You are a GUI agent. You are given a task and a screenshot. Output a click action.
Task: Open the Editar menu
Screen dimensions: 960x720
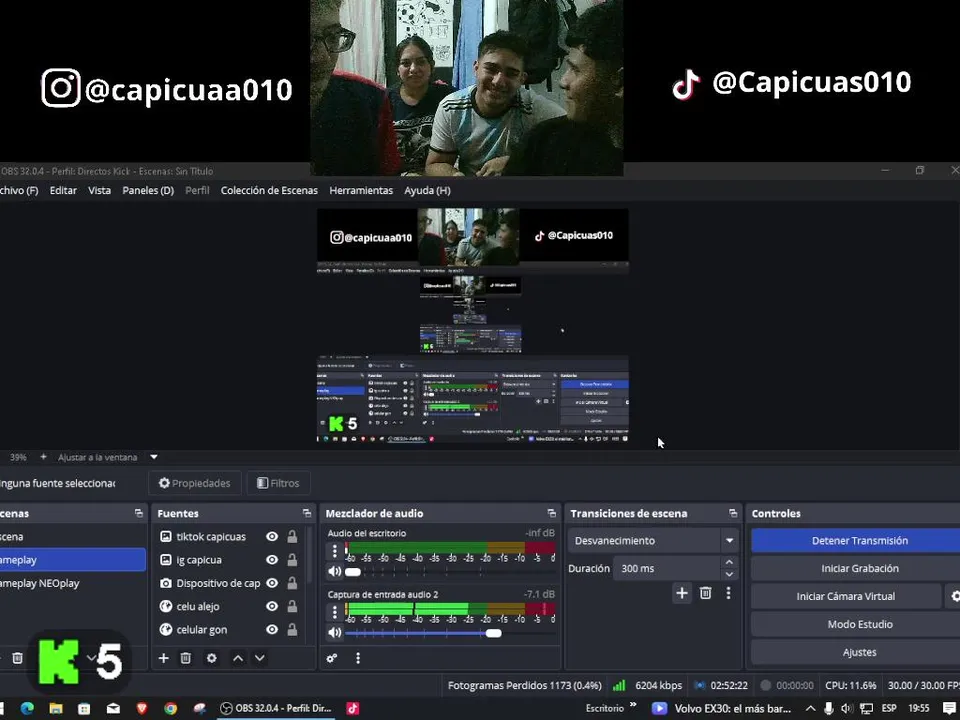pos(63,190)
